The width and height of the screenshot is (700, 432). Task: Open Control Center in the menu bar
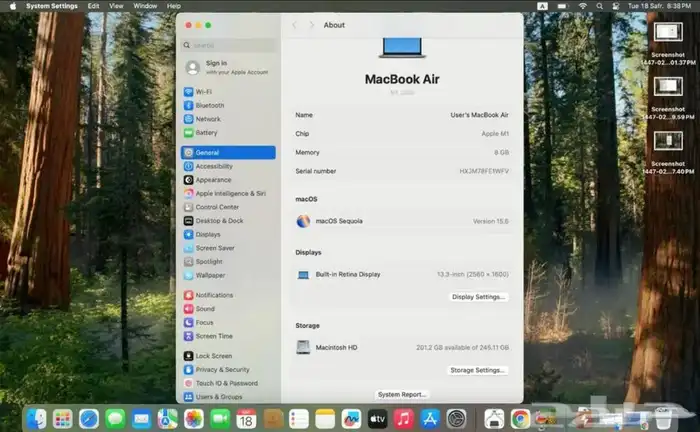tap(616, 6)
